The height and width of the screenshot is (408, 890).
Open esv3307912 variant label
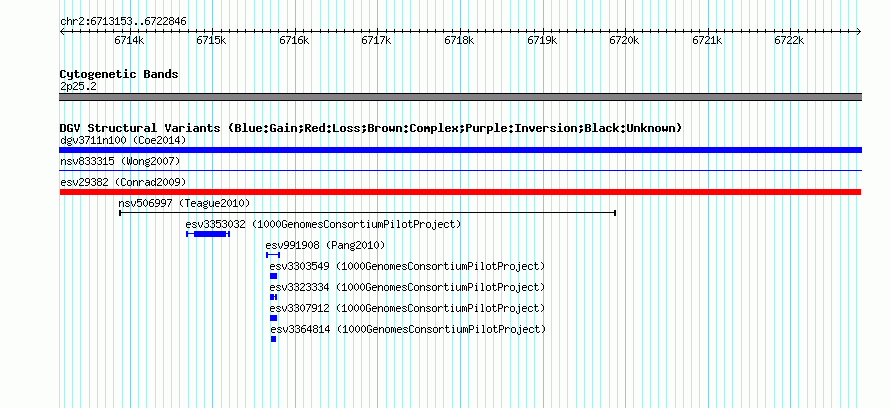tap(407, 308)
